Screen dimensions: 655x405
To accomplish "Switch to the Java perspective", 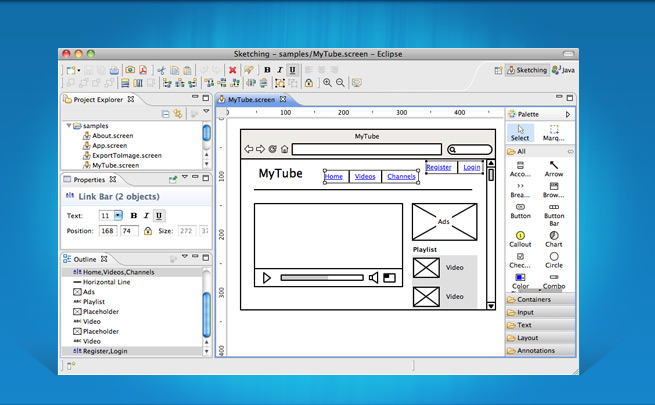I will click(x=562, y=70).
